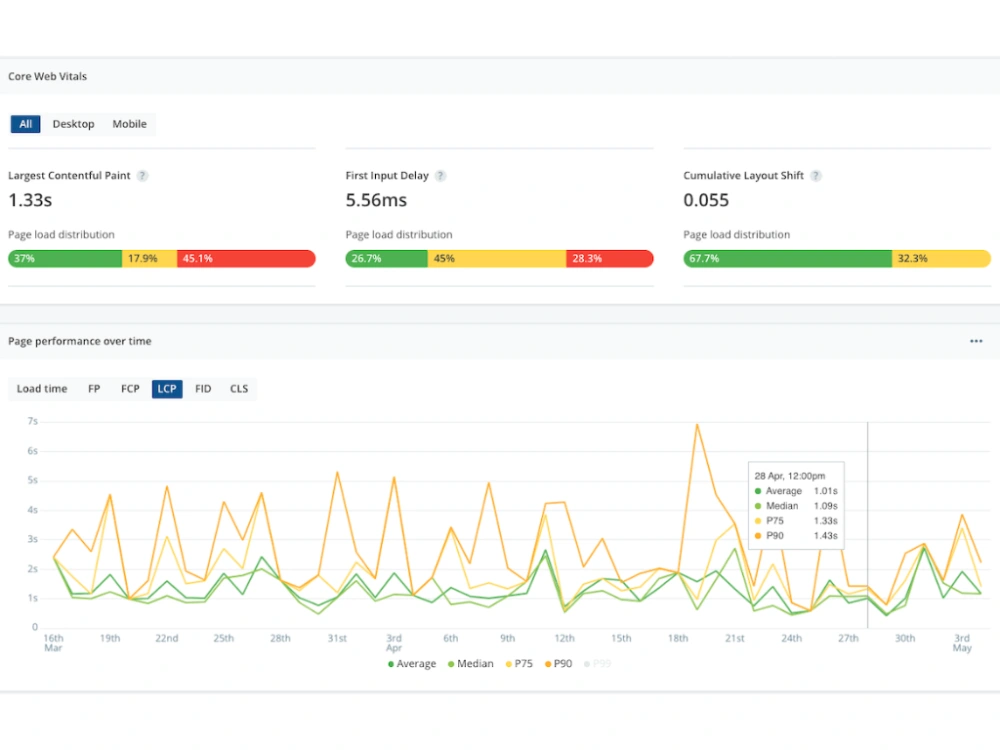Click the 7s peak of the P90 line
This screenshot has height=750, width=1000.
tap(697, 425)
